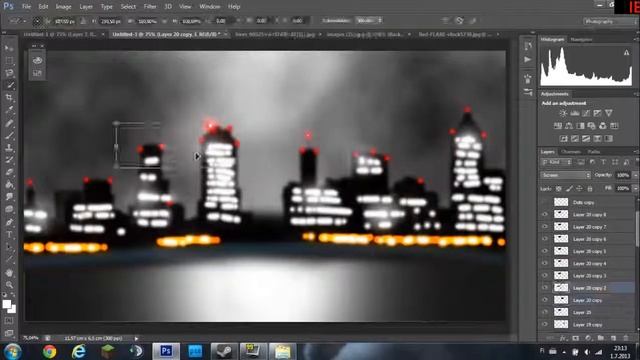Select the Eraser tool
Screen dimensions: 640x360
[9, 172]
